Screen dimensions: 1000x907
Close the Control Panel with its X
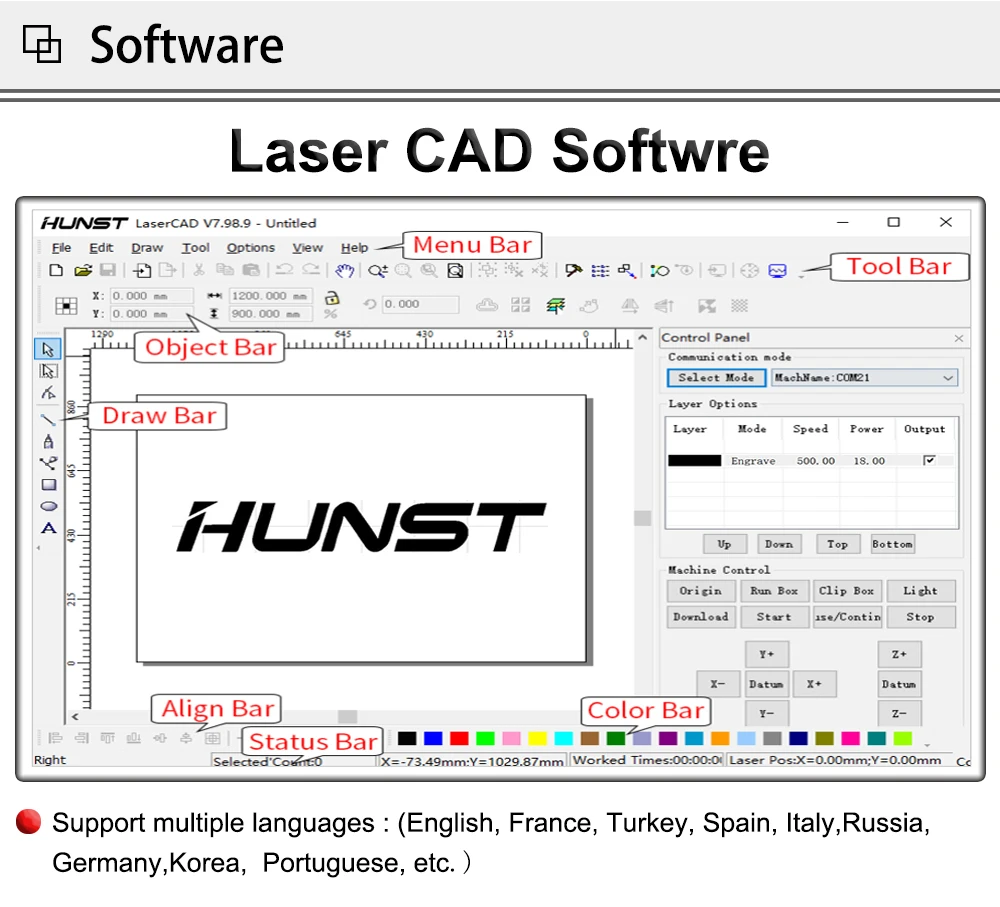click(959, 338)
